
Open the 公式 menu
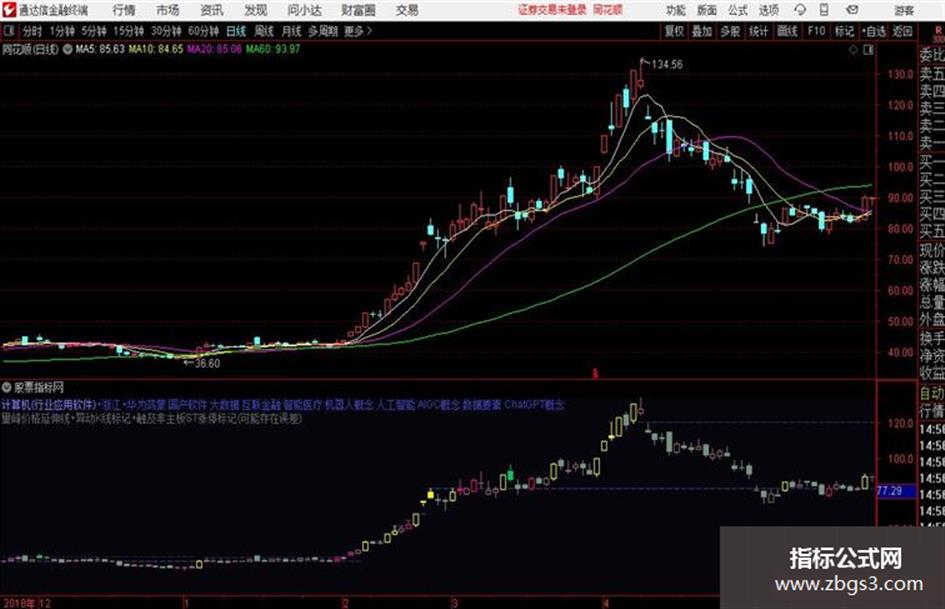coord(737,10)
